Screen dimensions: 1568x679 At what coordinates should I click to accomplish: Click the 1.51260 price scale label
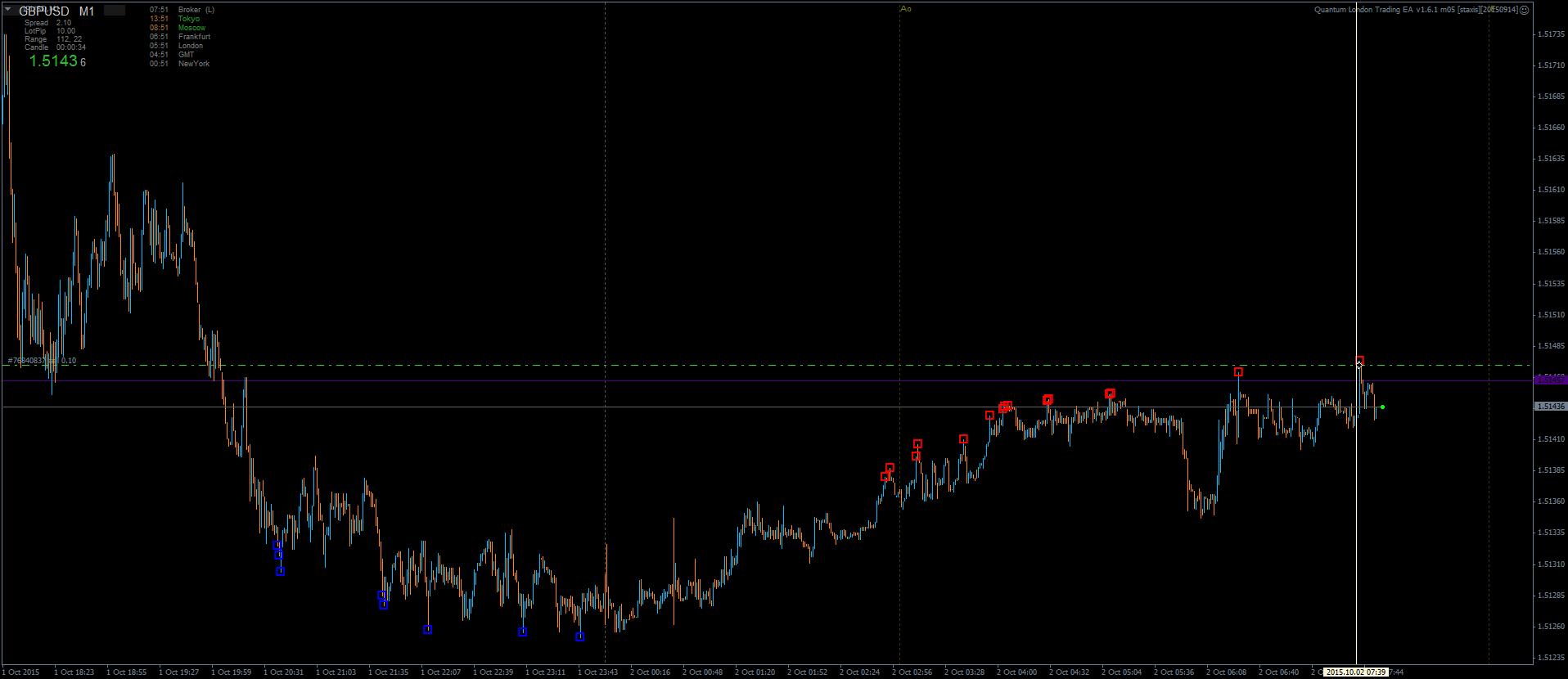click(1551, 627)
